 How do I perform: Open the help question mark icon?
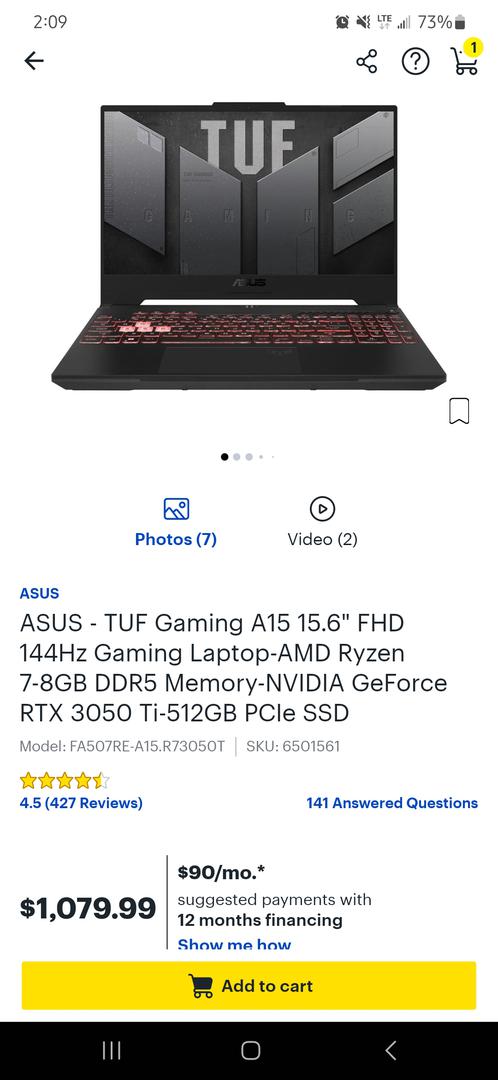[x=415, y=62]
